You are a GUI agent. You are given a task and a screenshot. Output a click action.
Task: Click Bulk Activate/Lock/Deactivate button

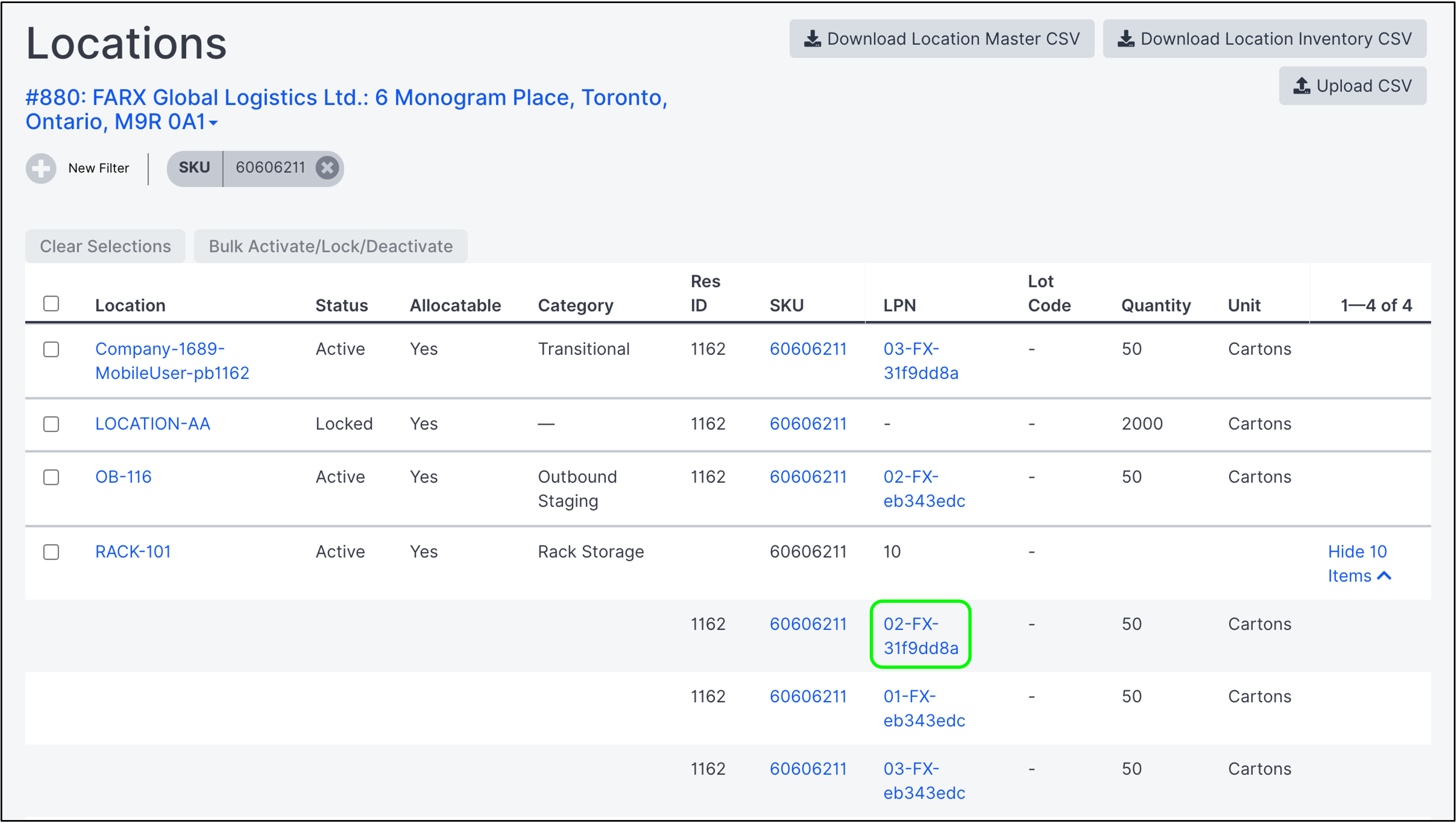331,247
